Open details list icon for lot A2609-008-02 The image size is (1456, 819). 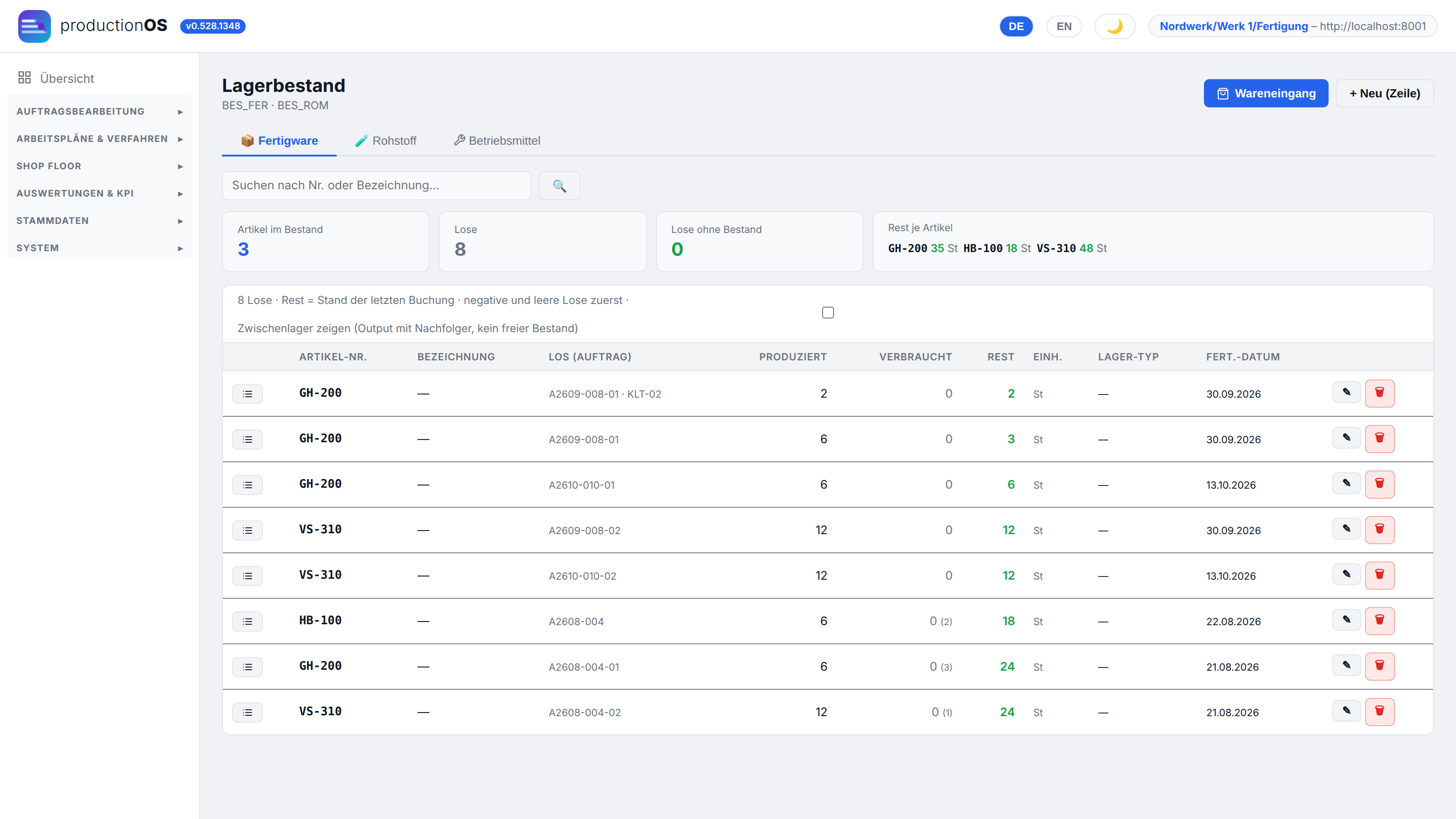(x=247, y=530)
